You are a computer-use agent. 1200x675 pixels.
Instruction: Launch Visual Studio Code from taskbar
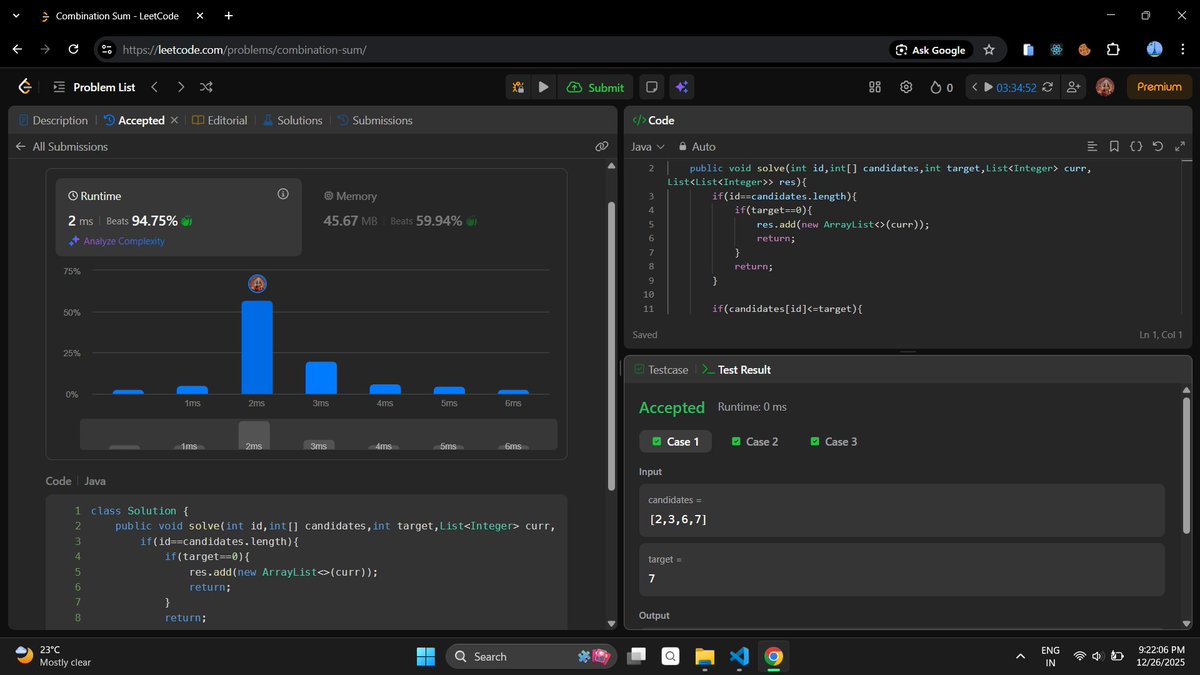739,656
